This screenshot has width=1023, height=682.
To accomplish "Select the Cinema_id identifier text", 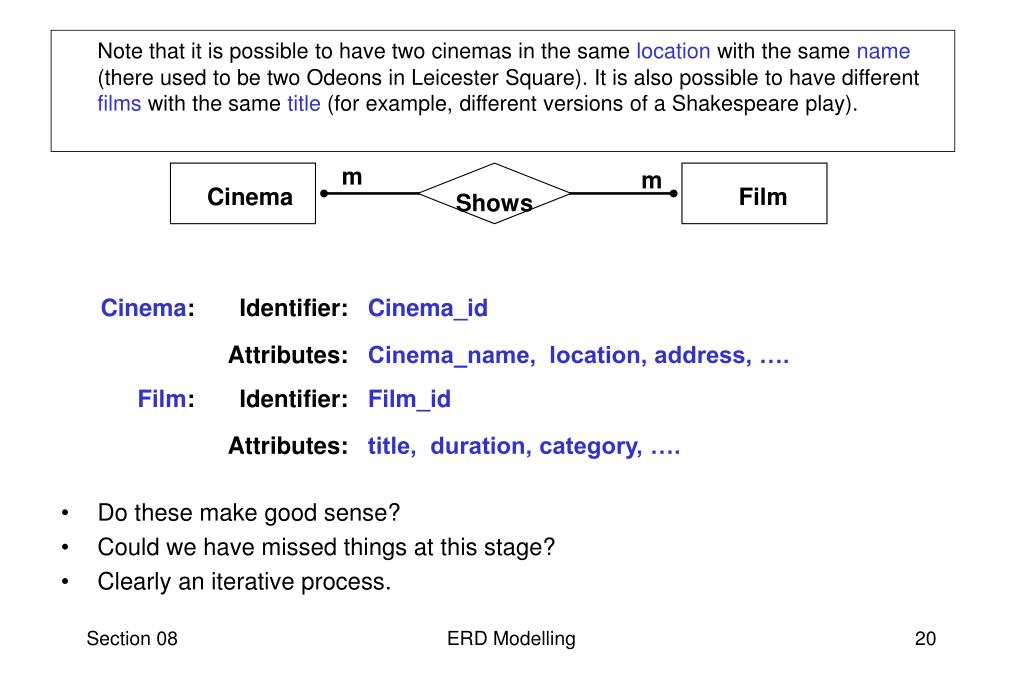I will coord(427,308).
